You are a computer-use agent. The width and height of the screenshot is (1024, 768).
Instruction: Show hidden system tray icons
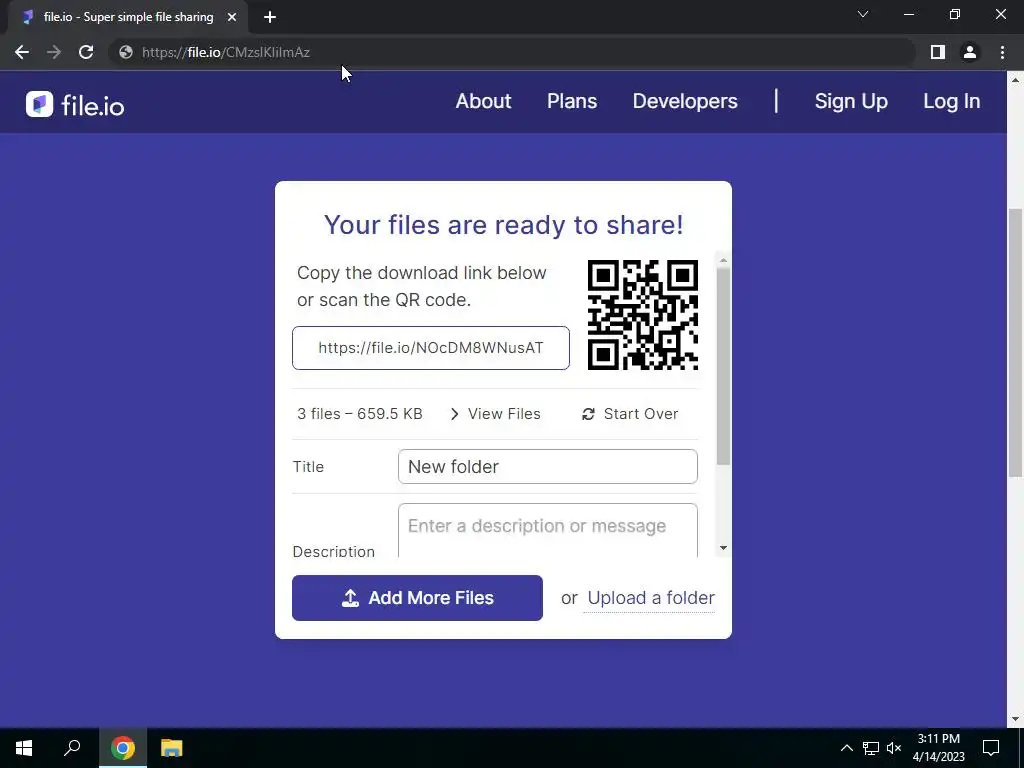pos(846,748)
